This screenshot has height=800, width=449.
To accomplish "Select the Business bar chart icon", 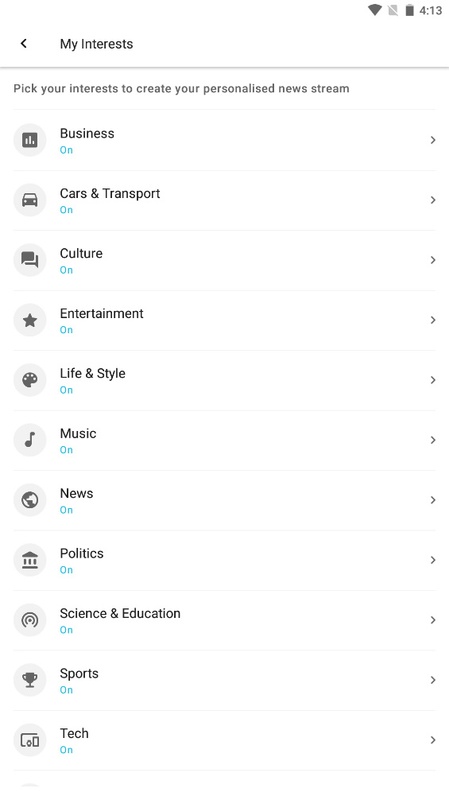I will (30, 140).
